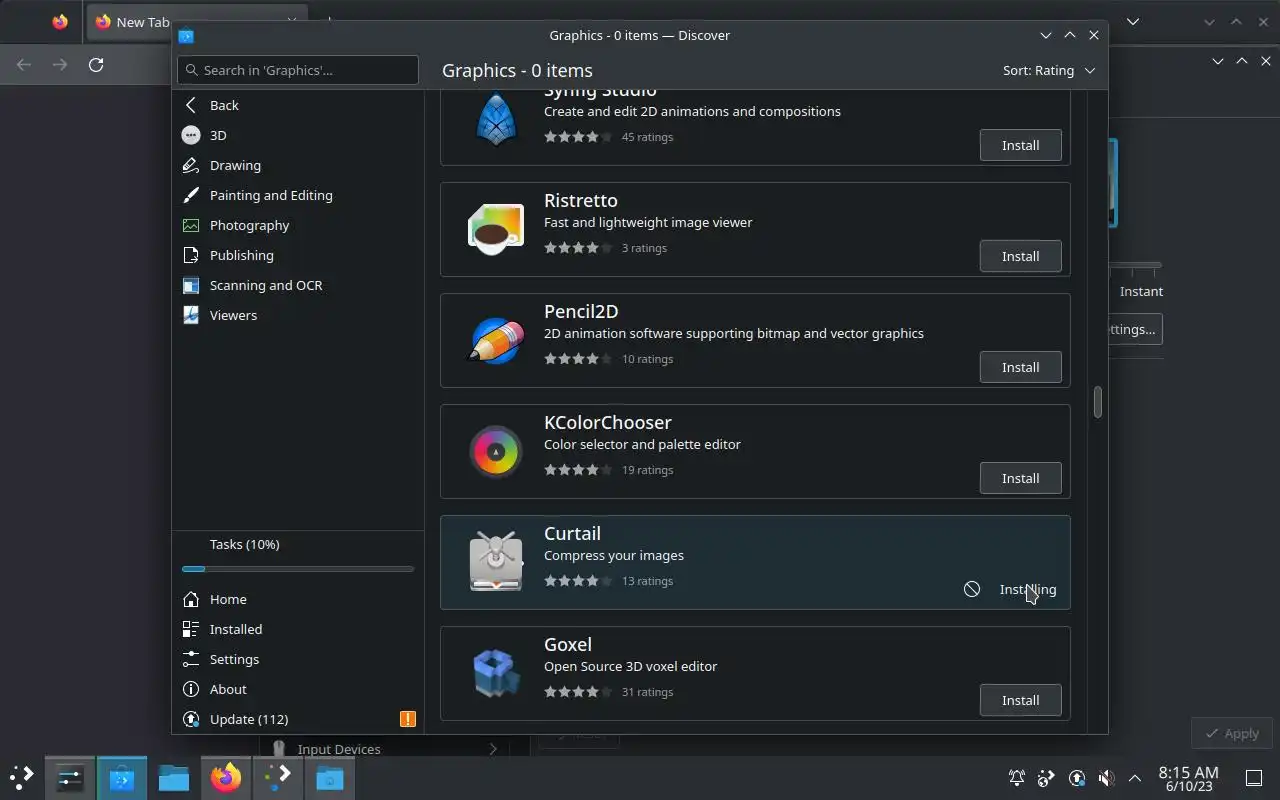Click the update warning badge

click(407, 719)
